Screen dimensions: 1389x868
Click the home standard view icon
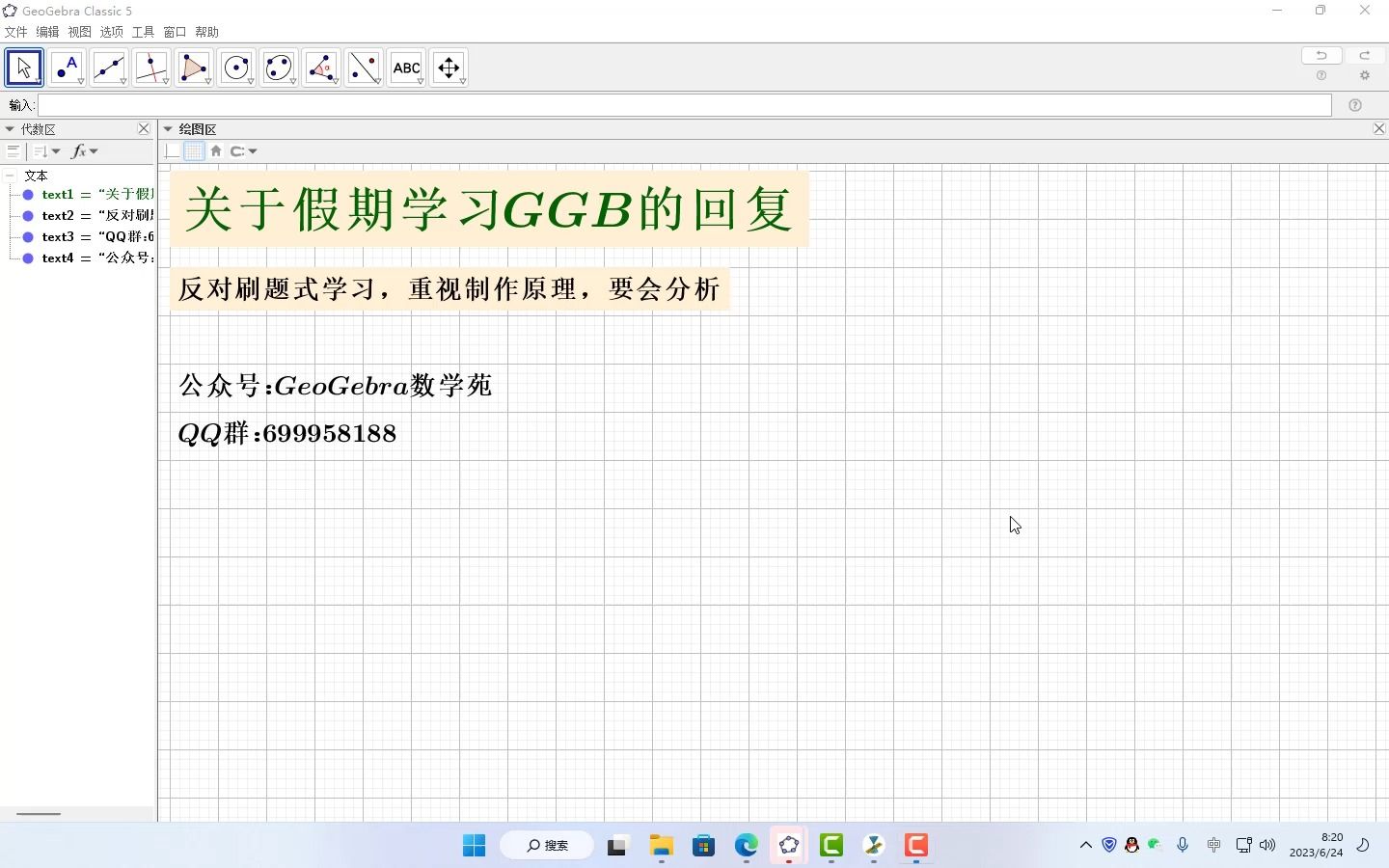point(216,151)
